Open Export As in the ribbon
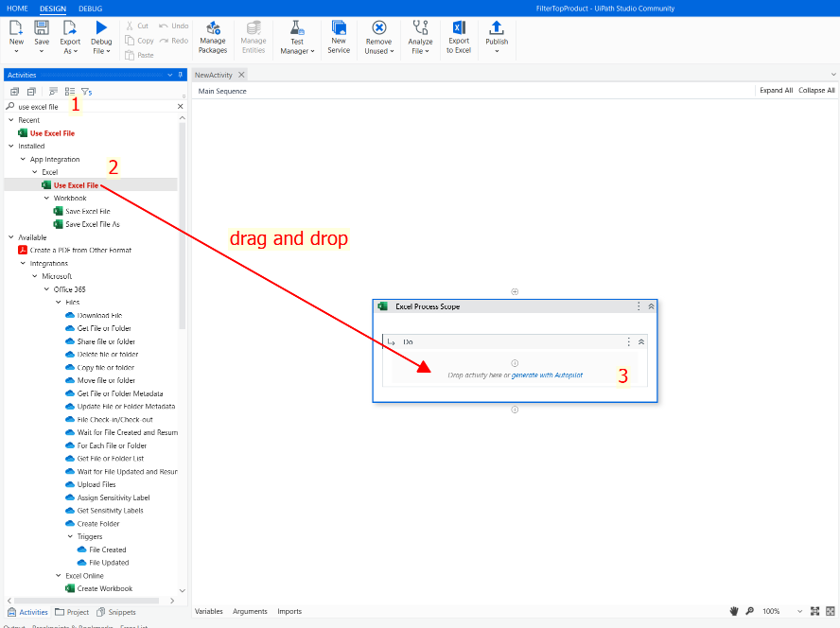 pos(70,37)
